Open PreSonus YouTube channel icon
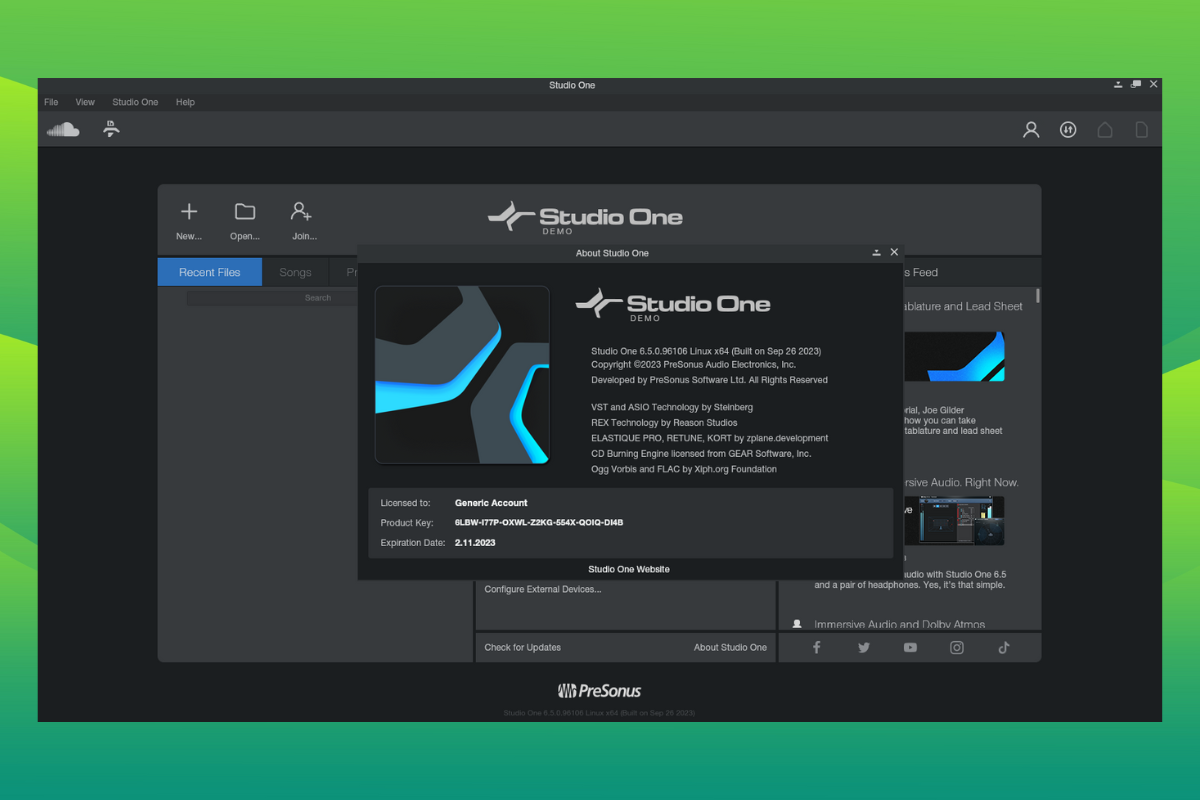The image size is (1200, 800). 910,647
